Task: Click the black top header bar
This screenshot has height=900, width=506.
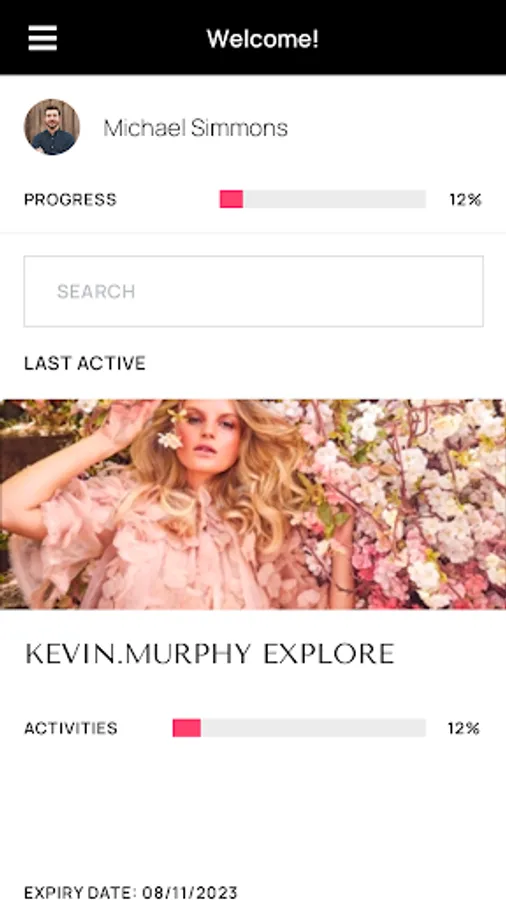Action: click(253, 37)
